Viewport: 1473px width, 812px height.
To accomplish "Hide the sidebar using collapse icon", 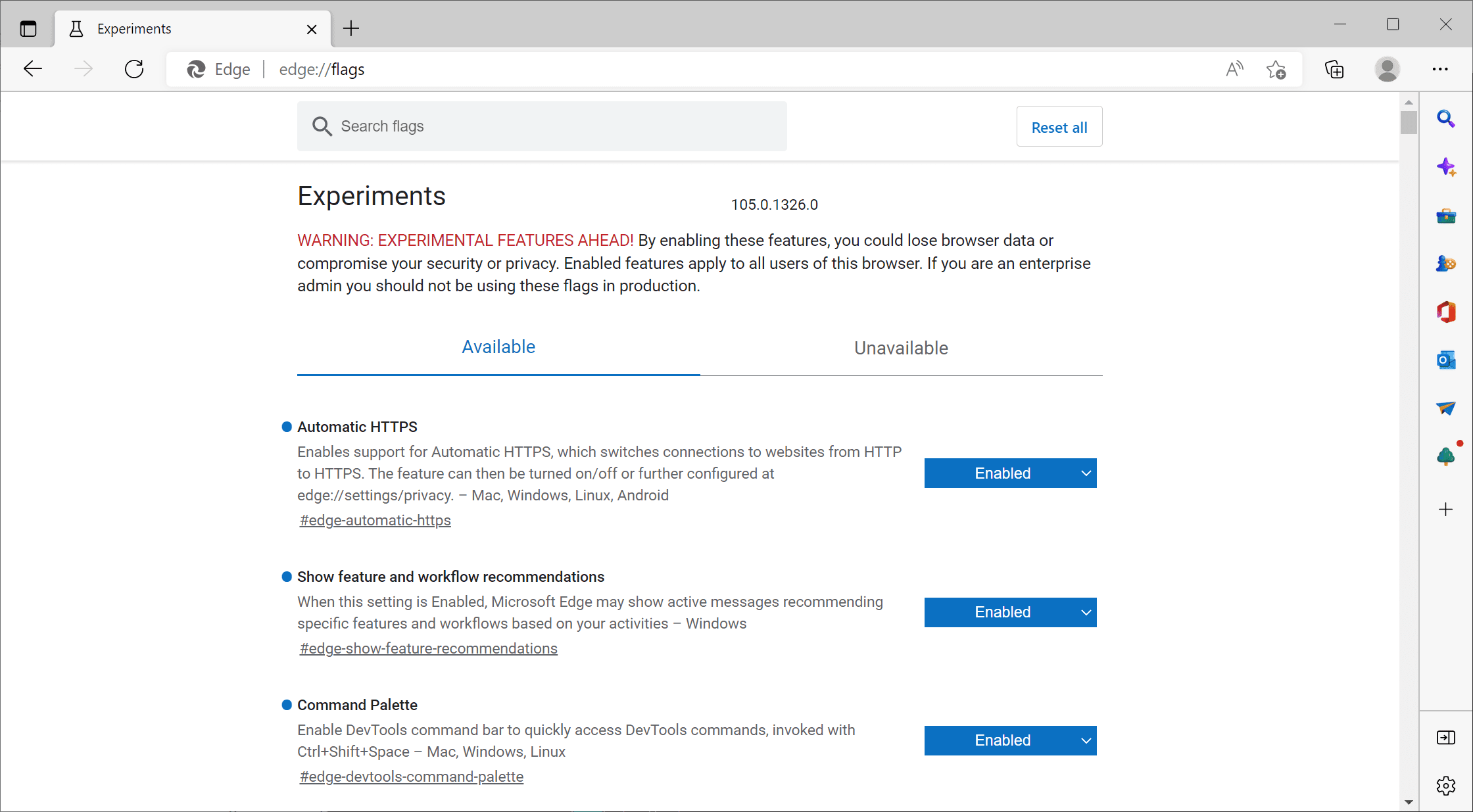I will 1445,738.
